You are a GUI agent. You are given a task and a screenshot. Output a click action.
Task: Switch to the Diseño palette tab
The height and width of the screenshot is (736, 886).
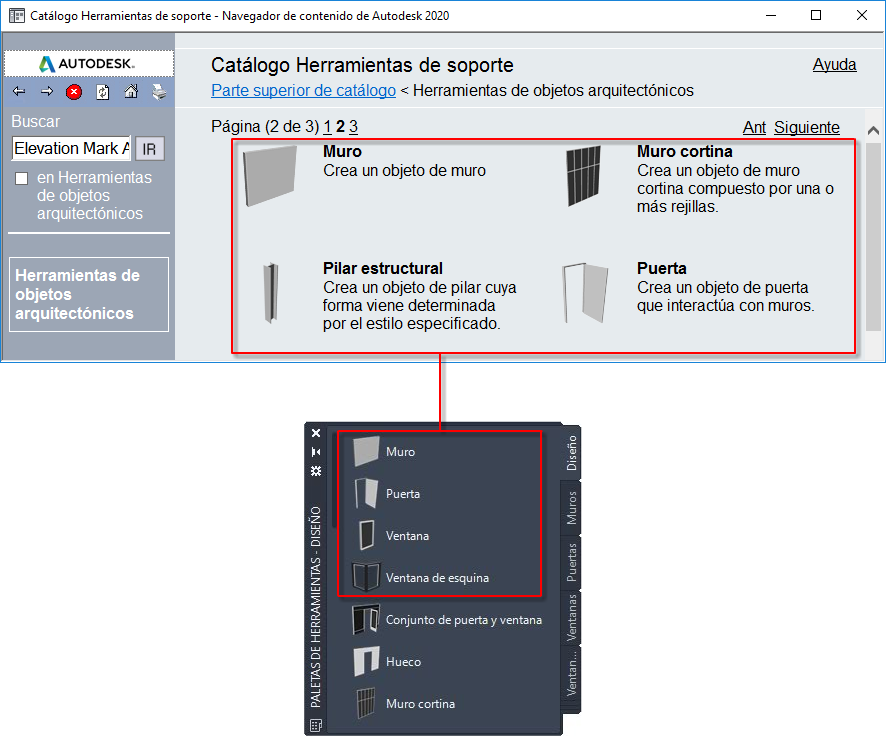[571, 453]
